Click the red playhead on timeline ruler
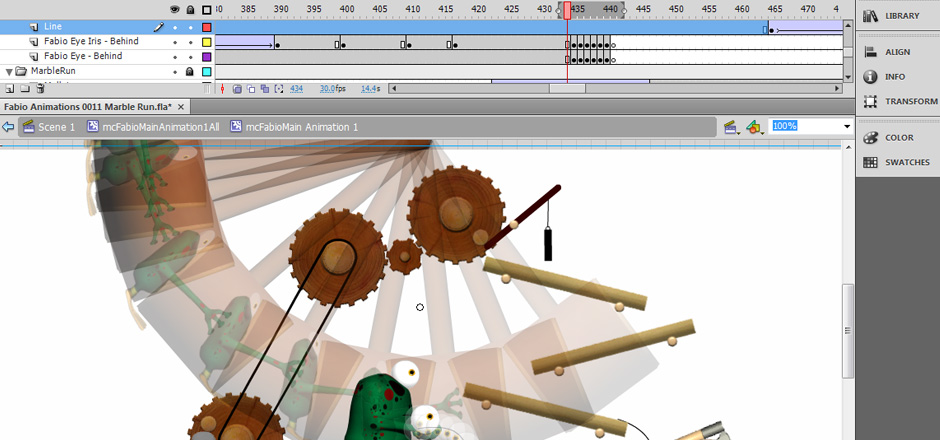The image size is (940, 440). [567, 10]
